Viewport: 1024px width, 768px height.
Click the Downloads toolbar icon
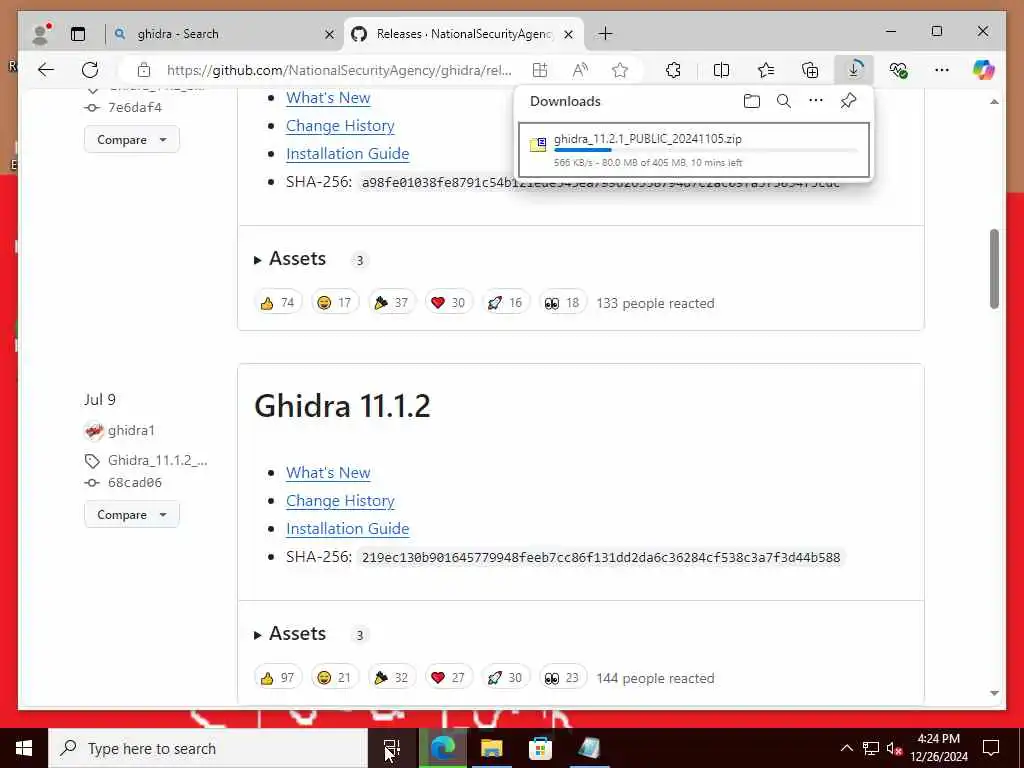click(854, 70)
